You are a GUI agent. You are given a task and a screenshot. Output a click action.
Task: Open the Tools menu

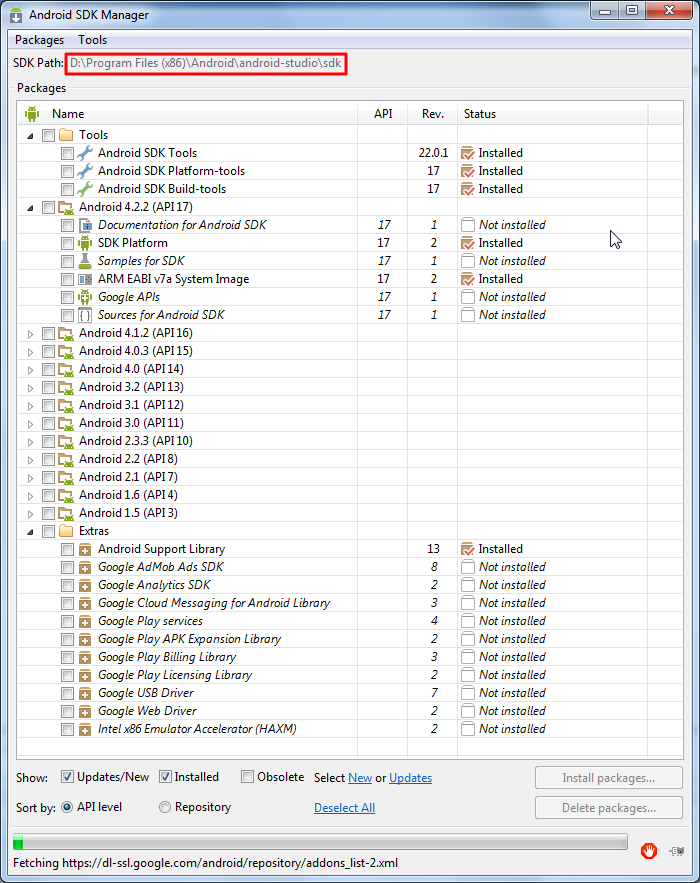pyautogui.click(x=92, y=40)
